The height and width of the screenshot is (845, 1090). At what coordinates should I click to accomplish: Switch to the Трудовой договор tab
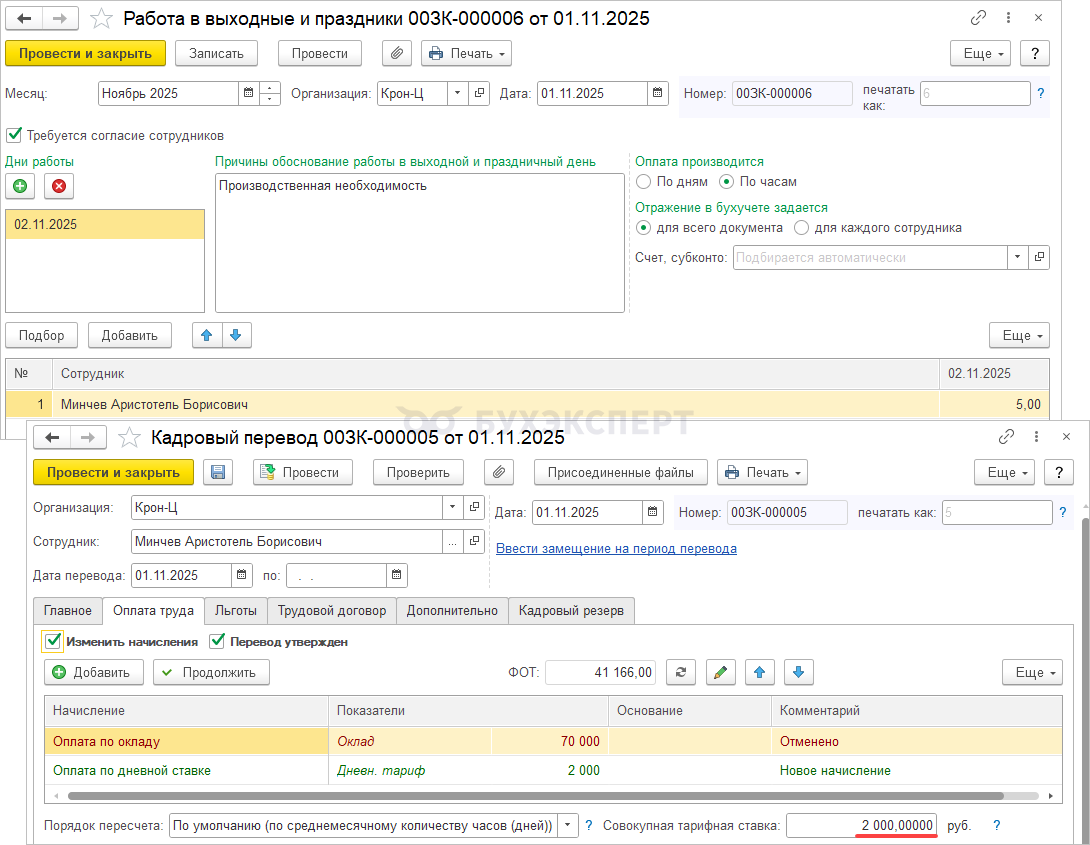[332, 610]
